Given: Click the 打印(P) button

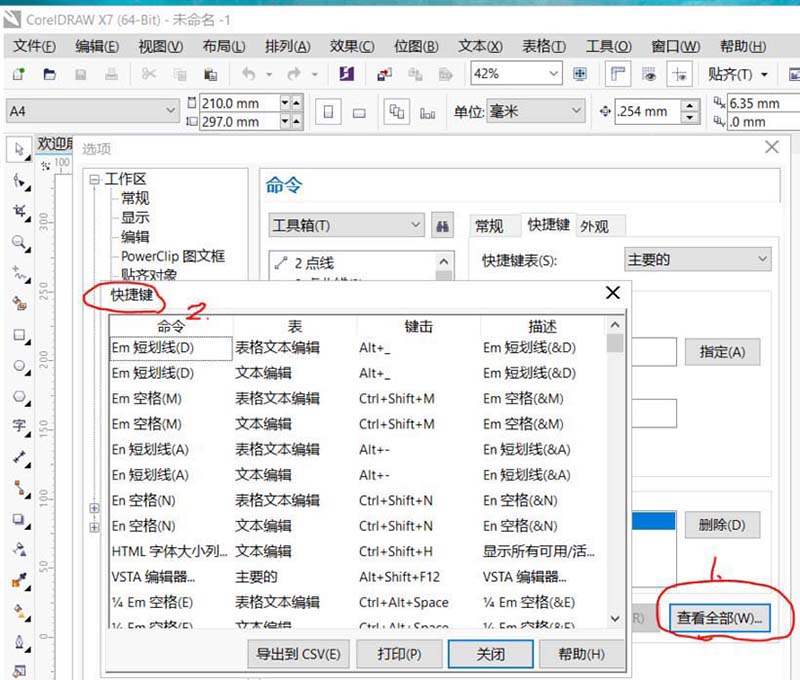Looking at the screenshot, I should (399, 654).
